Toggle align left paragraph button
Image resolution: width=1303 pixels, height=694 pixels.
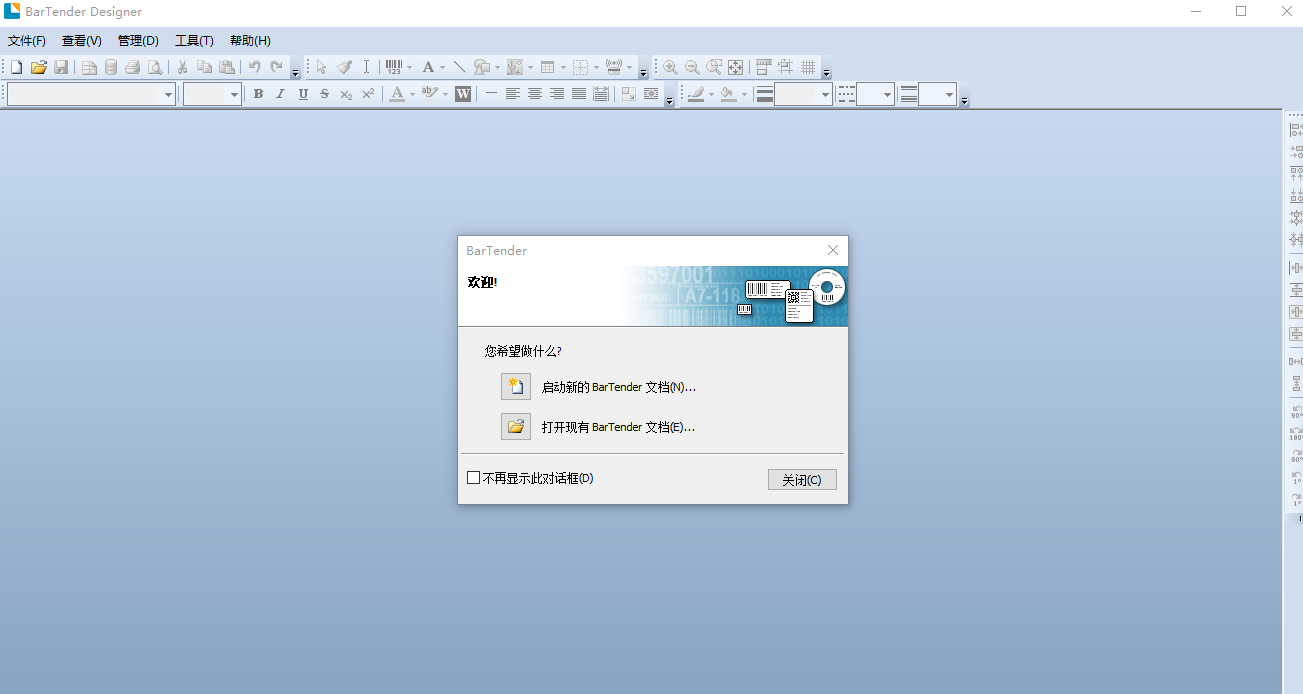point(512,94)
